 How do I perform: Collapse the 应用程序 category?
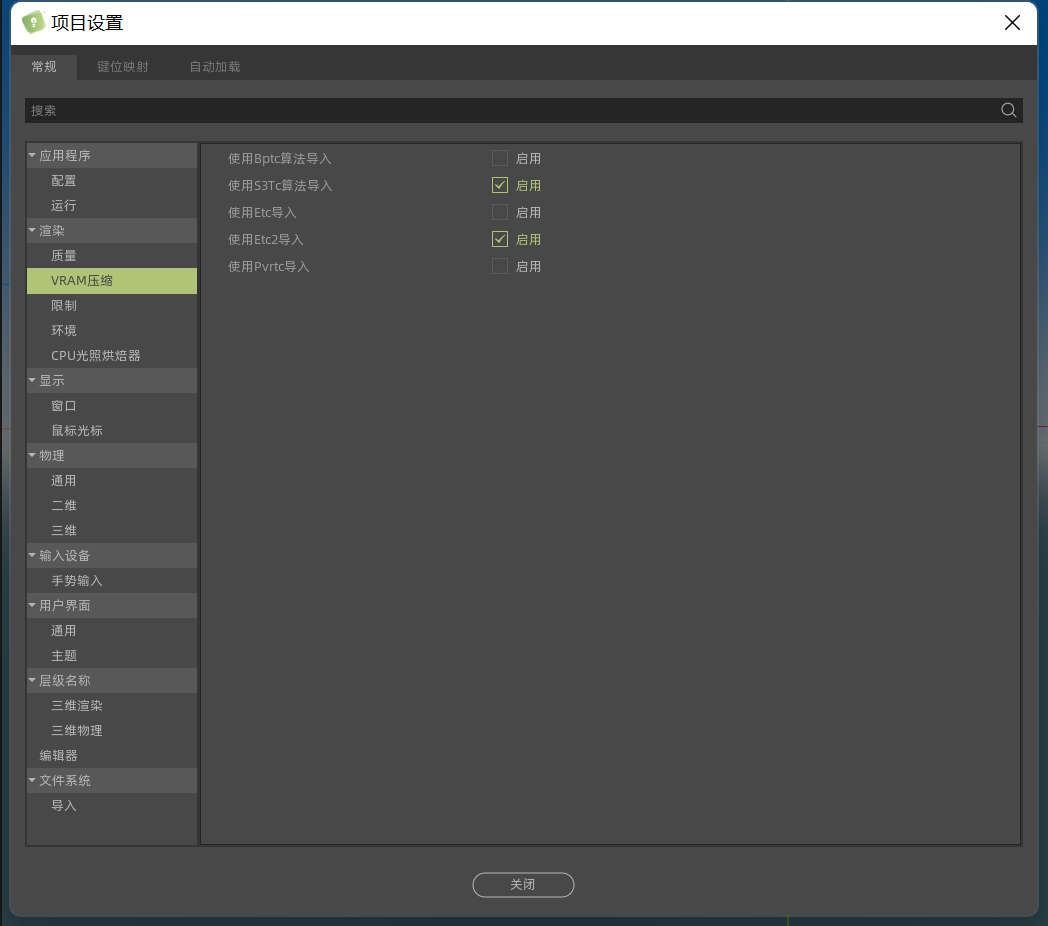point(32,155)
